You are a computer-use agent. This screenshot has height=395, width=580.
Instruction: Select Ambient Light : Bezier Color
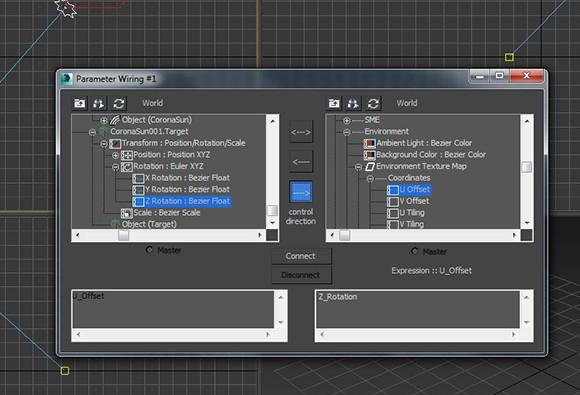pyautogui.click(x=424, y=143)
